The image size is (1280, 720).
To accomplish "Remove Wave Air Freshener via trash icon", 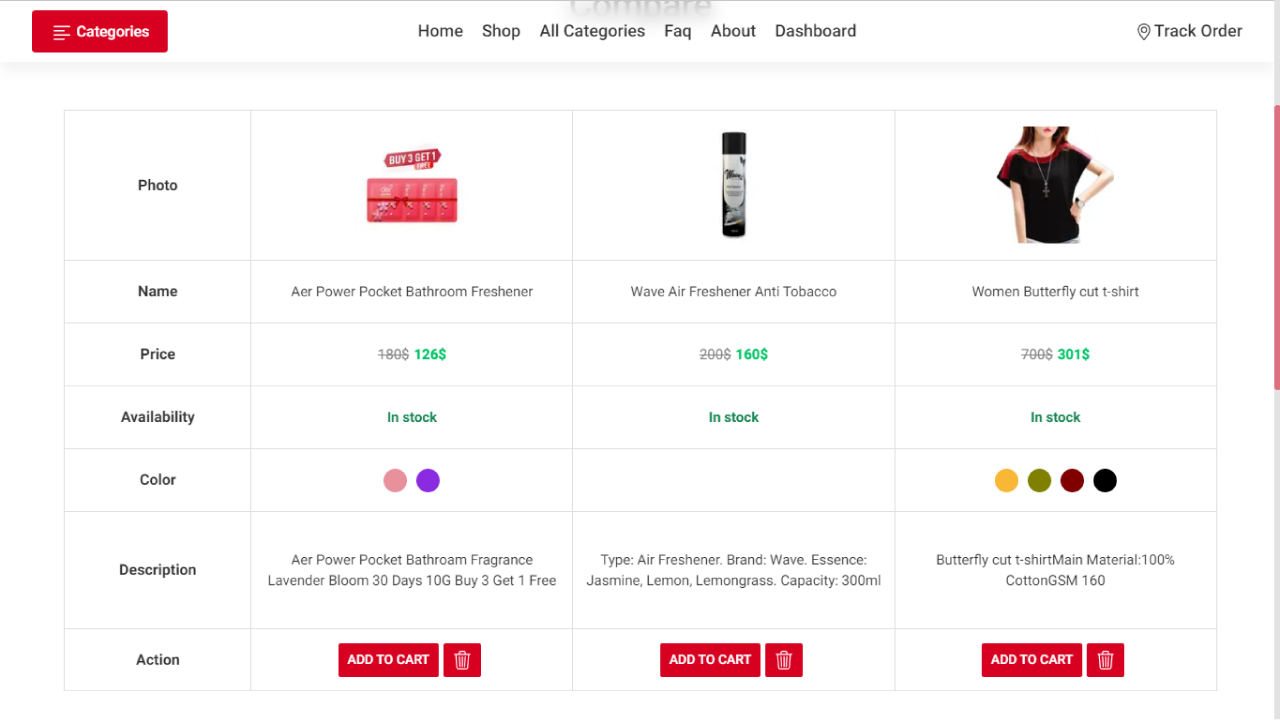I will point(784,660).
